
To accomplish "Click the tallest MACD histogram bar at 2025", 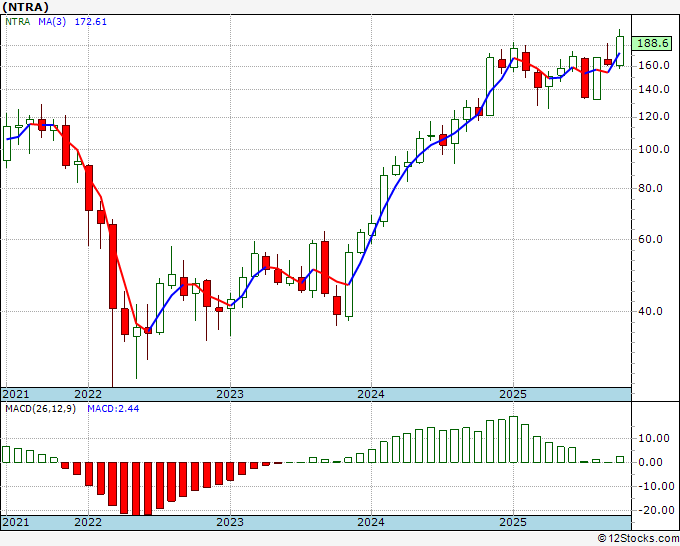I will pos(513,439).
